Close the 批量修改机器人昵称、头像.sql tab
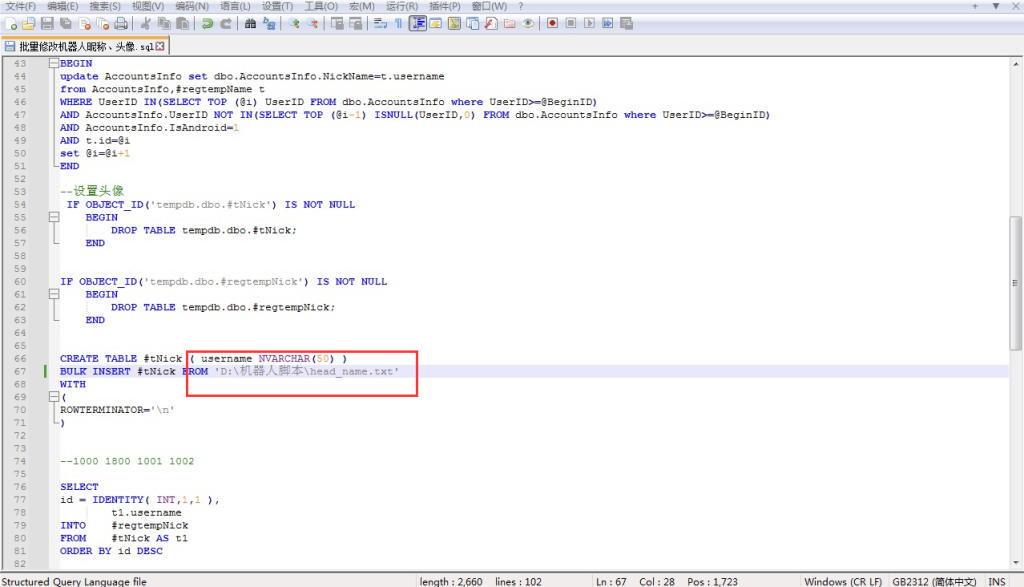Image resolution: width=1024 pixels, height=587 pixels. coord(160,46)
